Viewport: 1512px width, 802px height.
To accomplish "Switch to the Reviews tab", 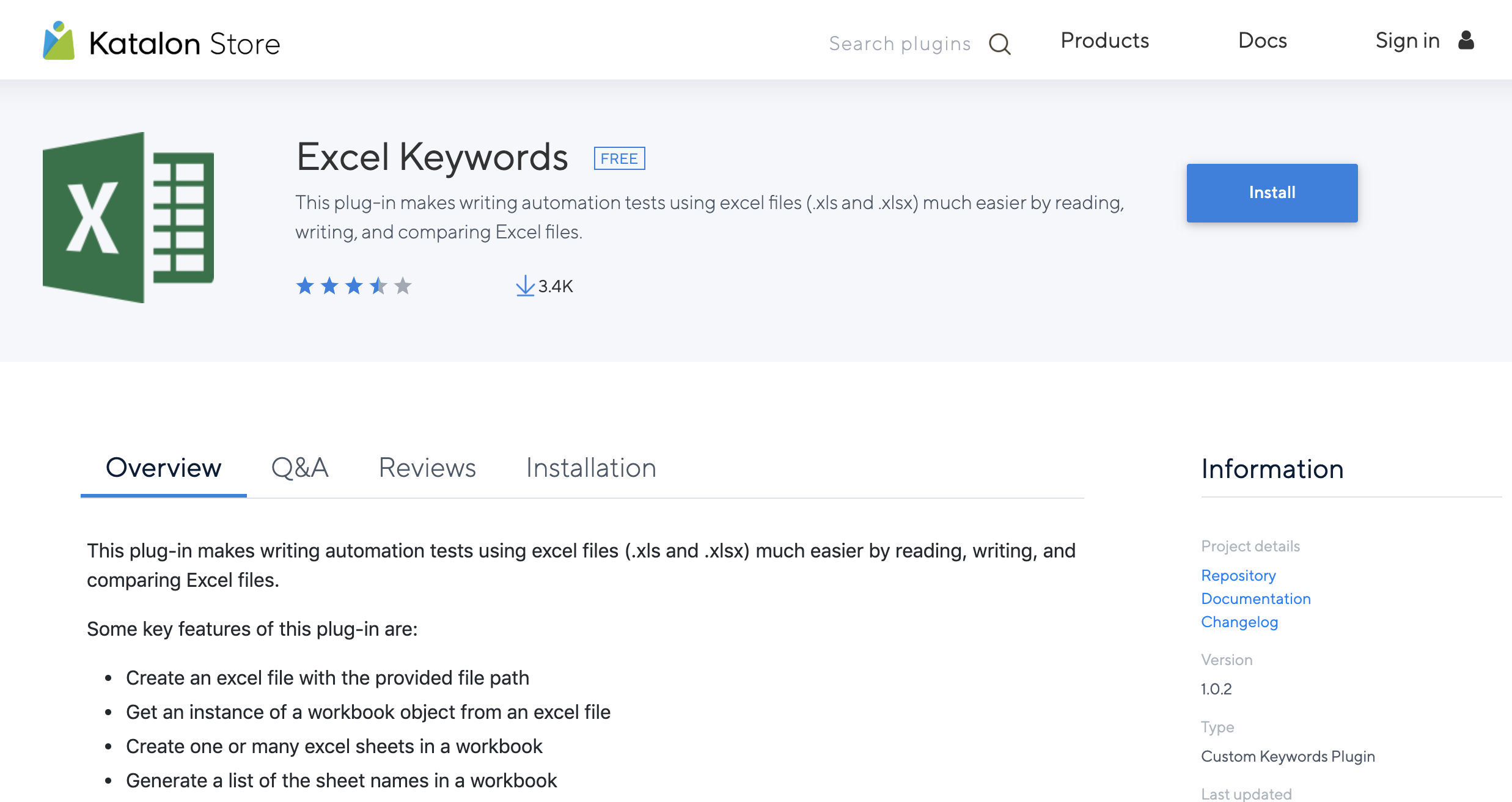I will pos(427,468).
